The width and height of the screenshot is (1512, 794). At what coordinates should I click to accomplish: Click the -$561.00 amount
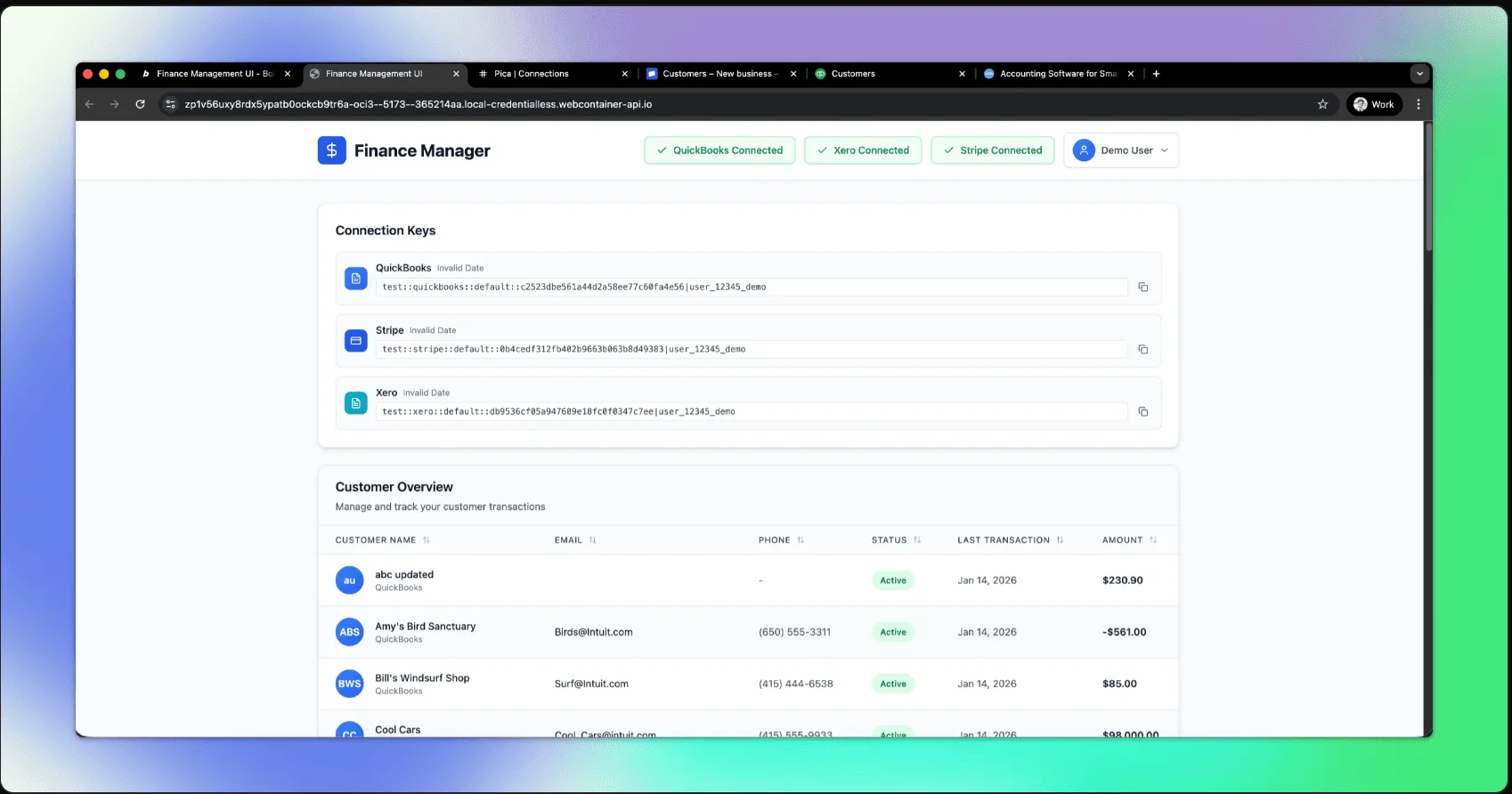pyautogui.click(x=1124, y=632)
